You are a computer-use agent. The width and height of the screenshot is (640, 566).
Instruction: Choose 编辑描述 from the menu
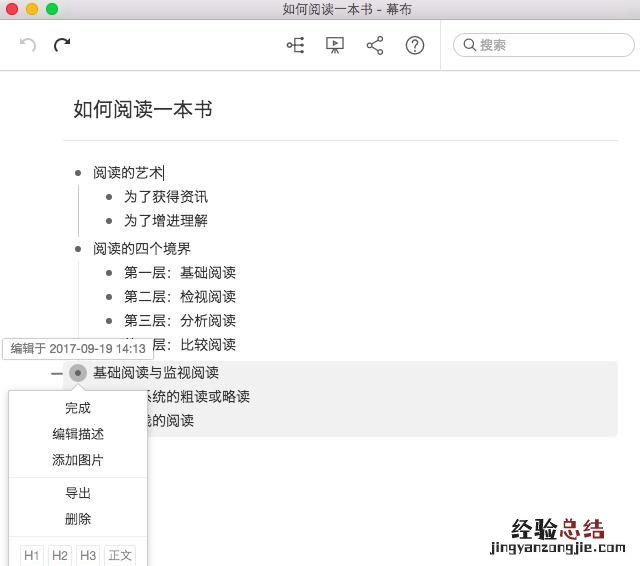[x=78, y=434]
